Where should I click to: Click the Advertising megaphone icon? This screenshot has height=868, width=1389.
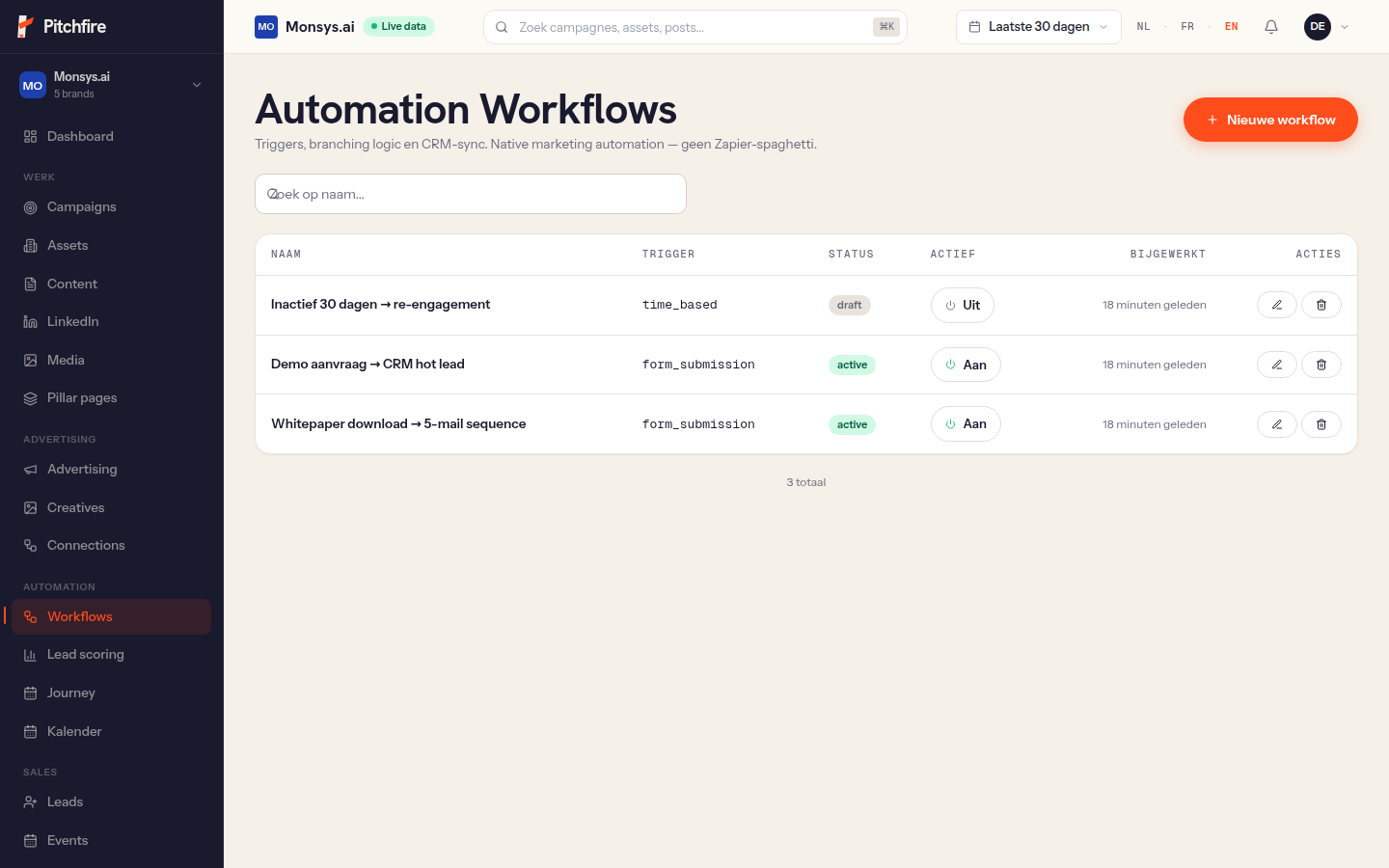[31, 470]
